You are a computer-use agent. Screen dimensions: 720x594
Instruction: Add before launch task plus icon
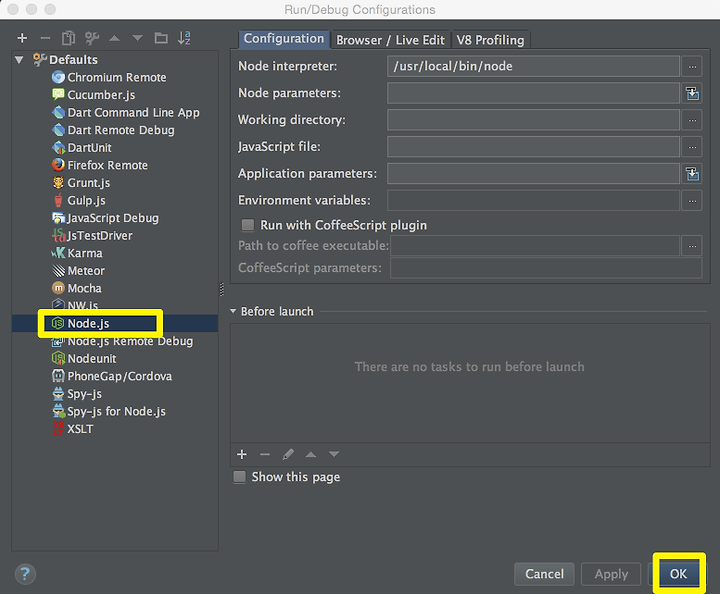click(242, 454)
